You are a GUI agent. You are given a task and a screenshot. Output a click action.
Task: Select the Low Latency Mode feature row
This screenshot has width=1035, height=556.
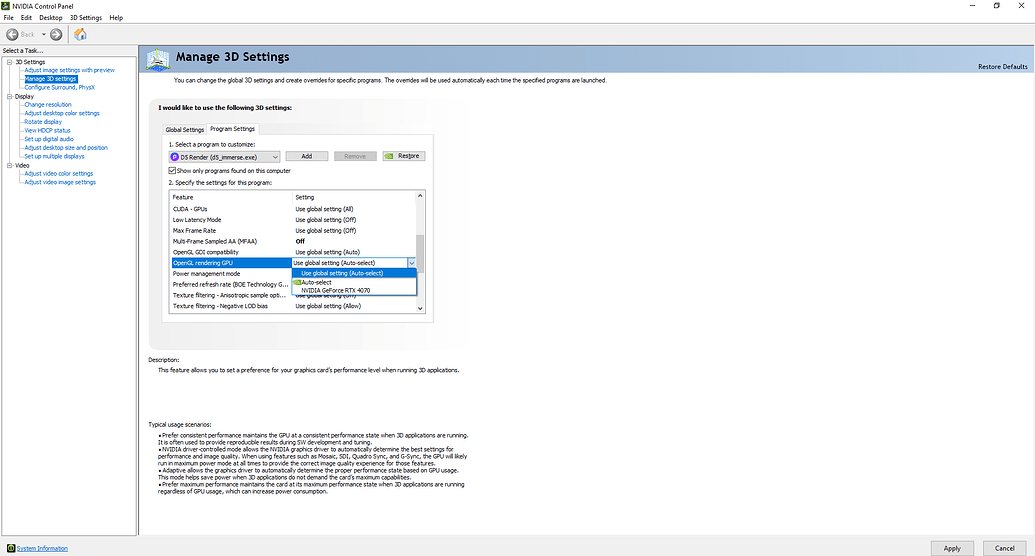[x=292, y=220]
